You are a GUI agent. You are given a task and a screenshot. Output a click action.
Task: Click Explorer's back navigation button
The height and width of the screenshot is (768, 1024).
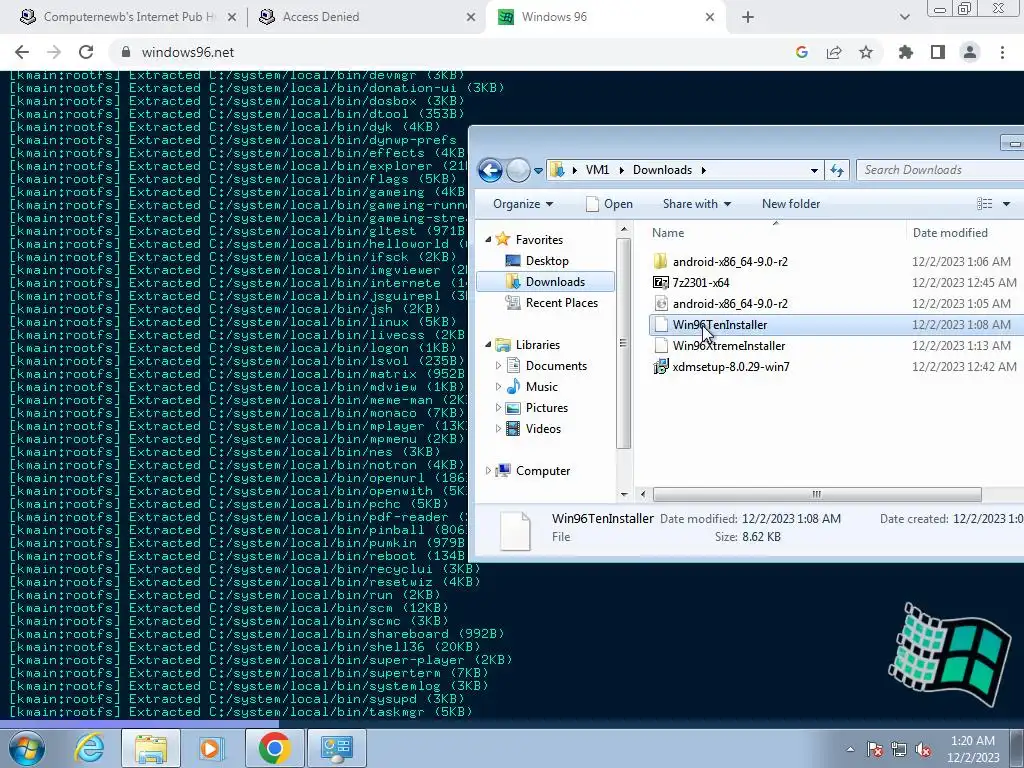point(490,170)
